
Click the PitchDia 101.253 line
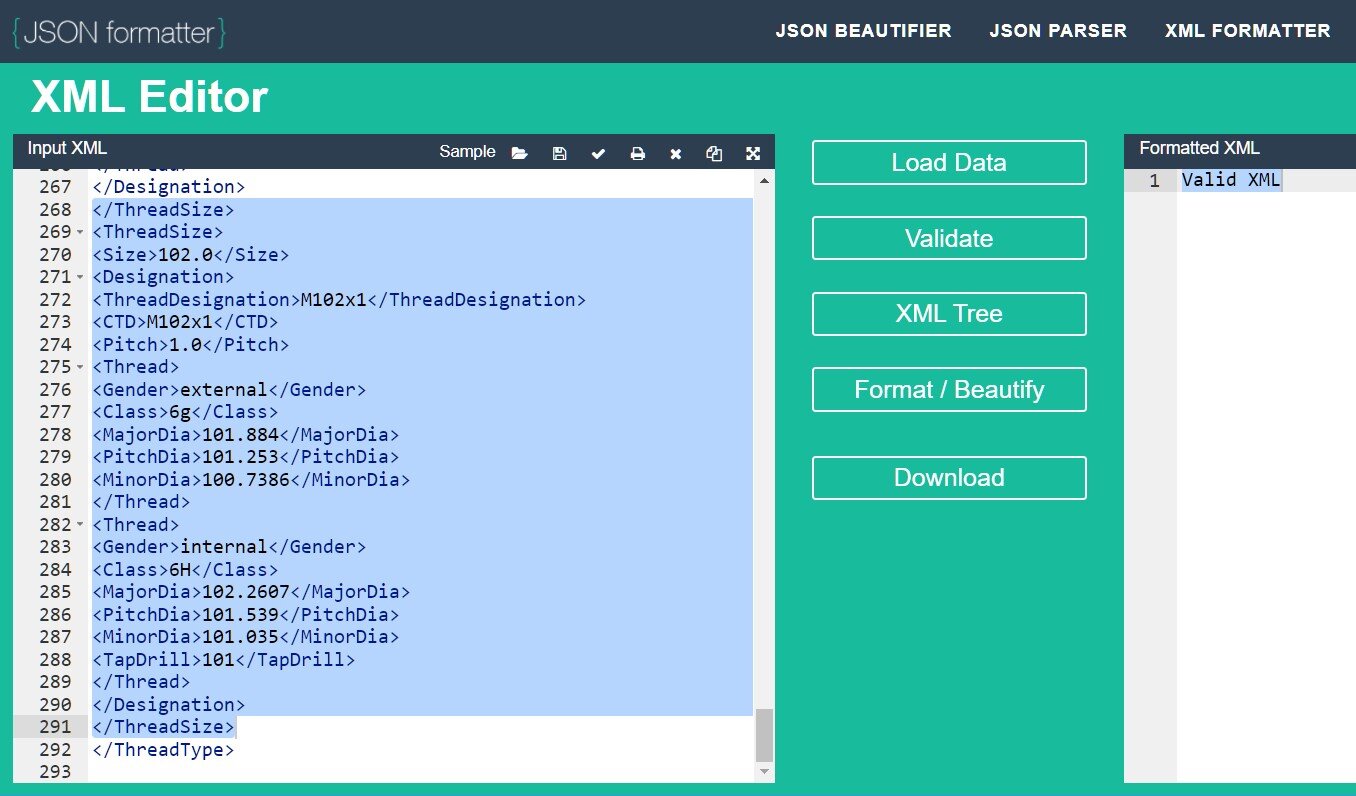245,457
